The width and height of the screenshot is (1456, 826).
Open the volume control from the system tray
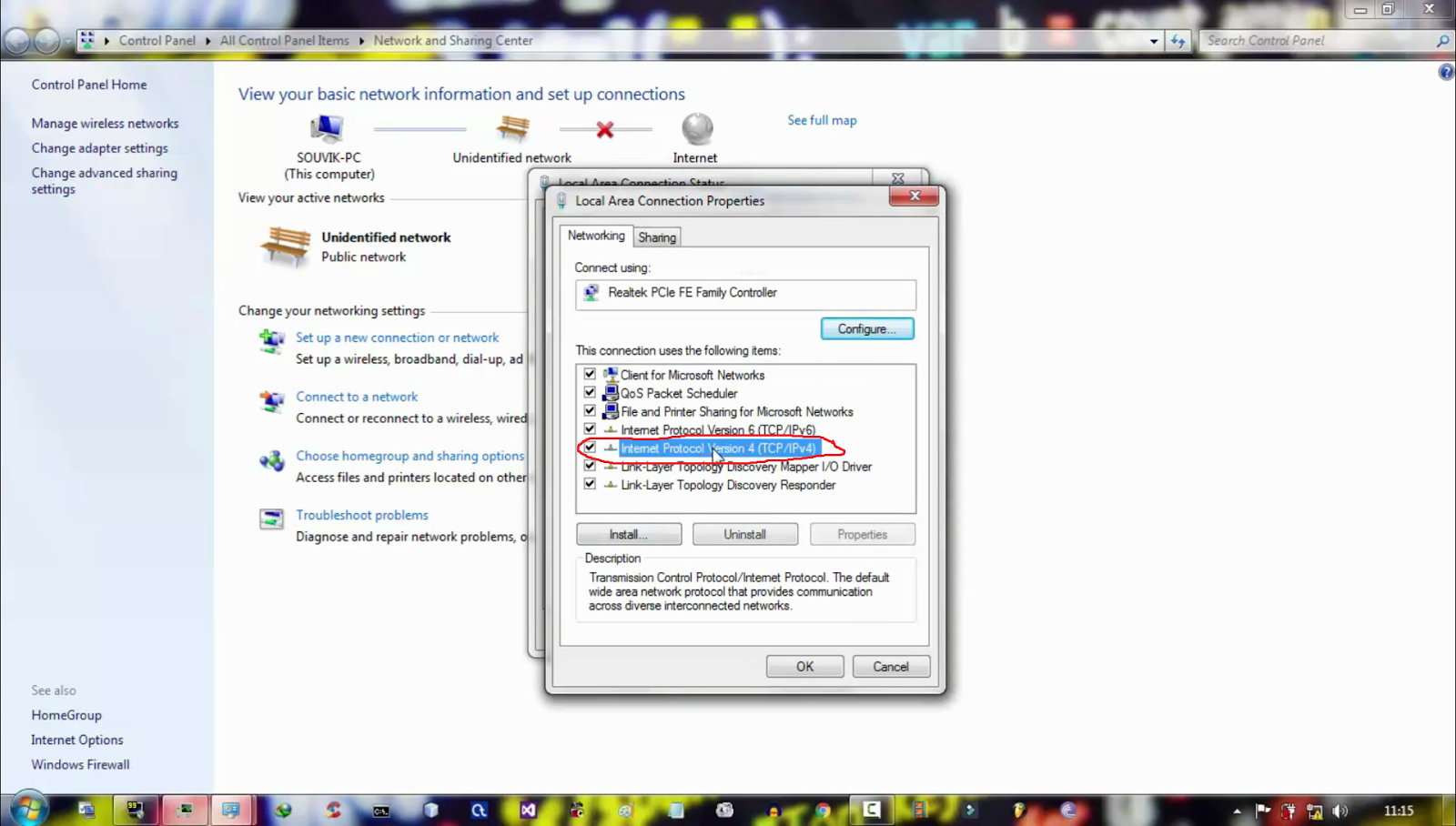click(x=1340, y=810)
